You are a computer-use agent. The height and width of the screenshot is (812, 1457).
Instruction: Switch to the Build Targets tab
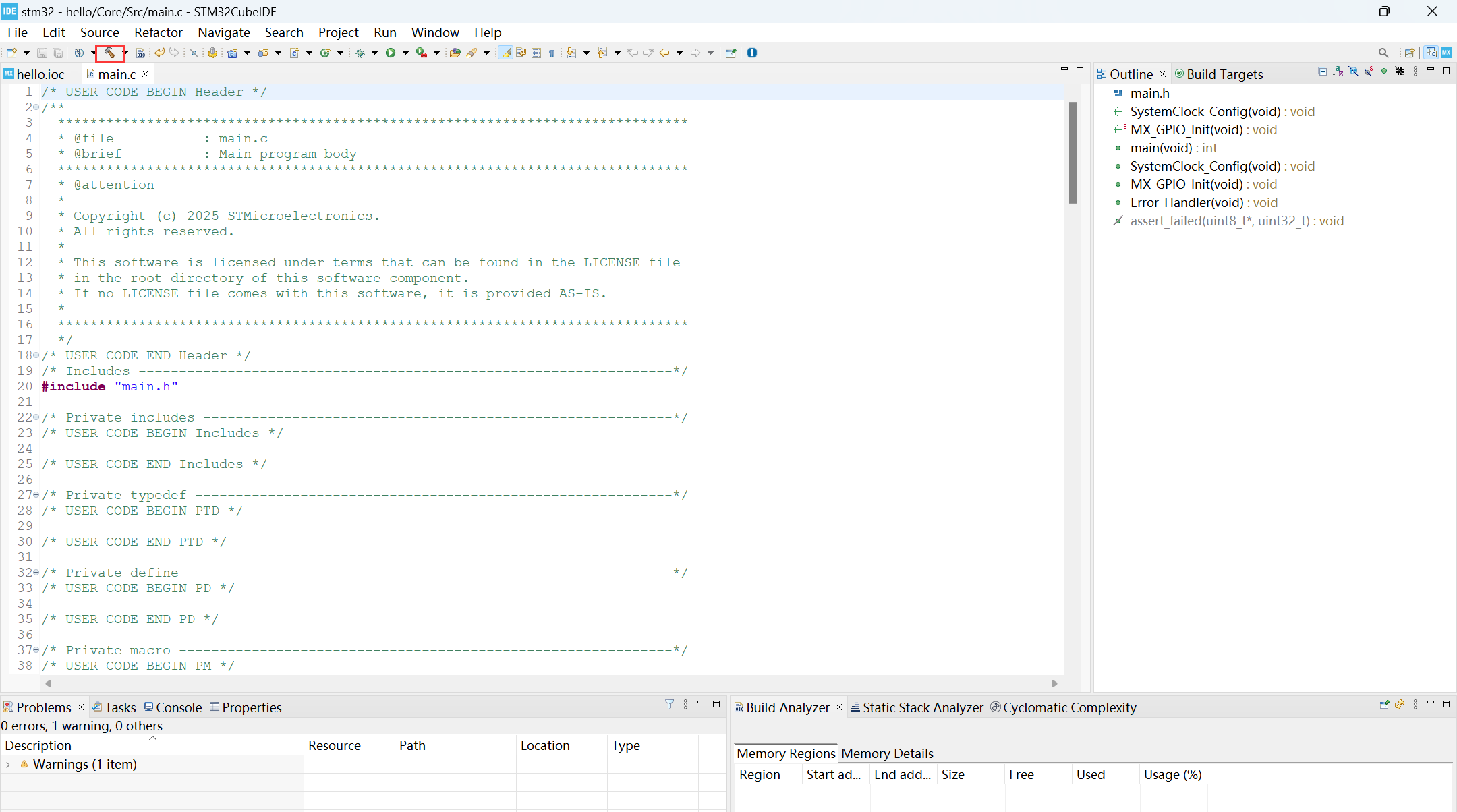1219,74
